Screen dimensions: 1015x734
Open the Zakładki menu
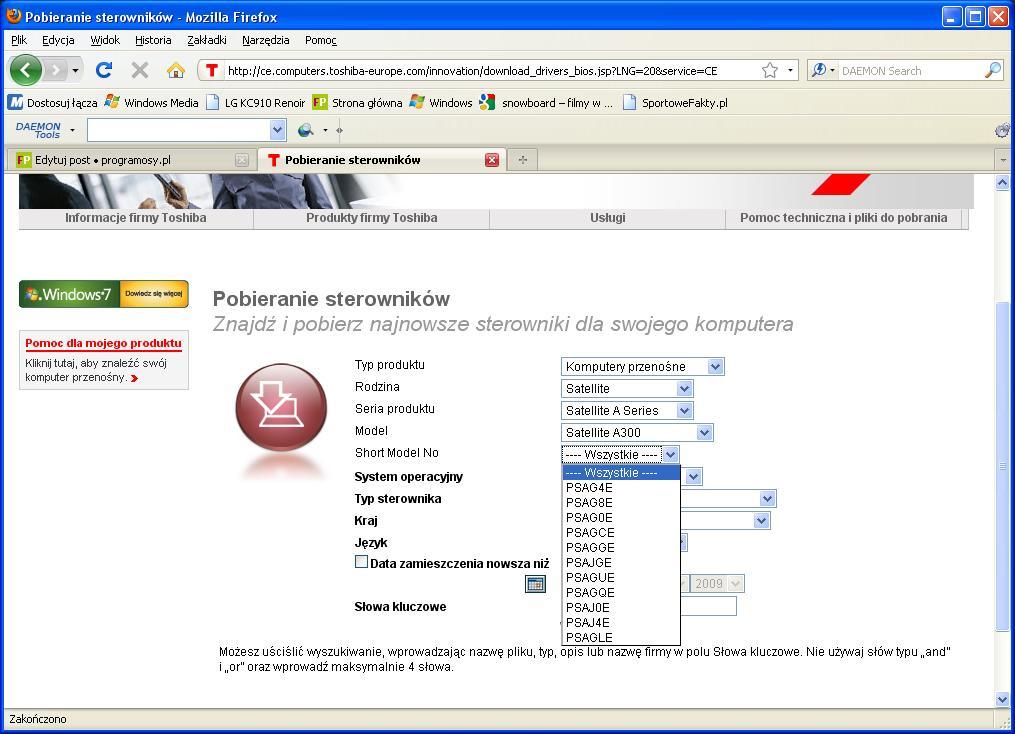pos(206,40)
